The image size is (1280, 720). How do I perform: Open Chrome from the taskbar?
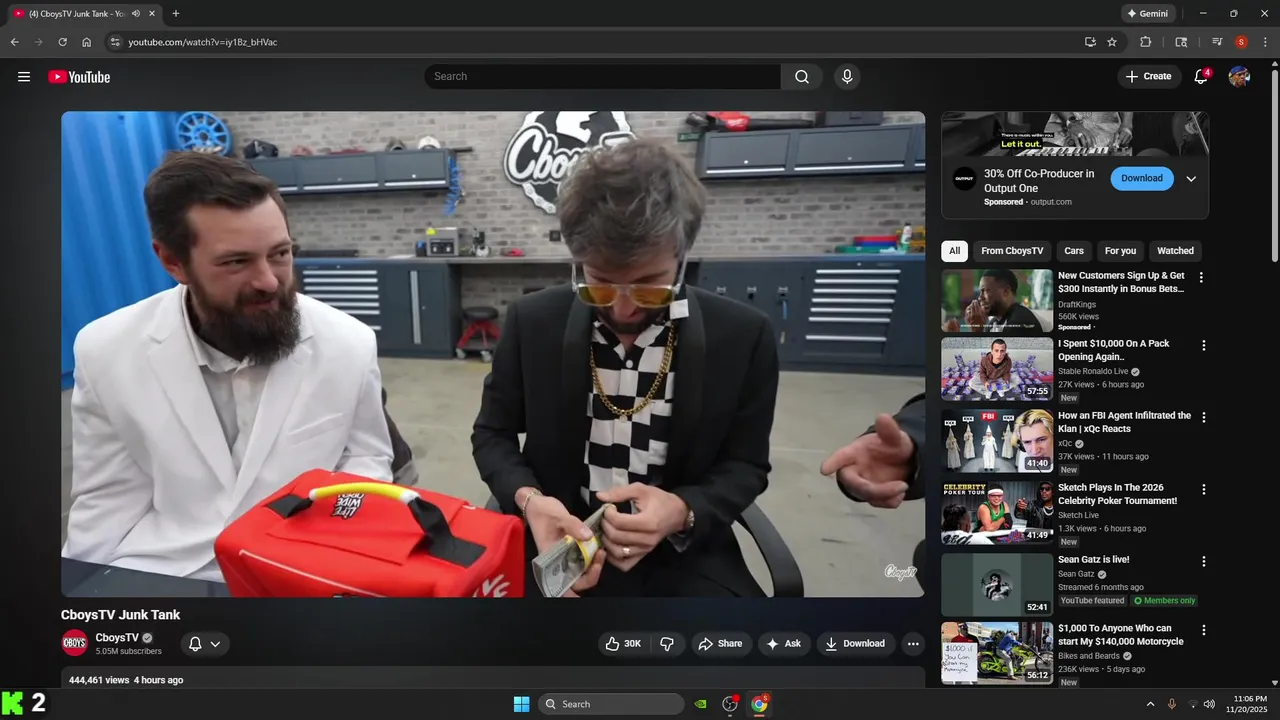(x=759, y=704)
